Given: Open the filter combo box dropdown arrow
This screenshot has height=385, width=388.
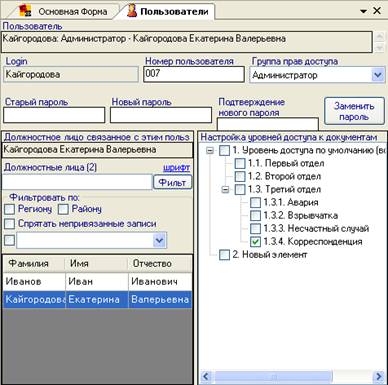Looking at the screenshot, I should click(x=160, y=240).
